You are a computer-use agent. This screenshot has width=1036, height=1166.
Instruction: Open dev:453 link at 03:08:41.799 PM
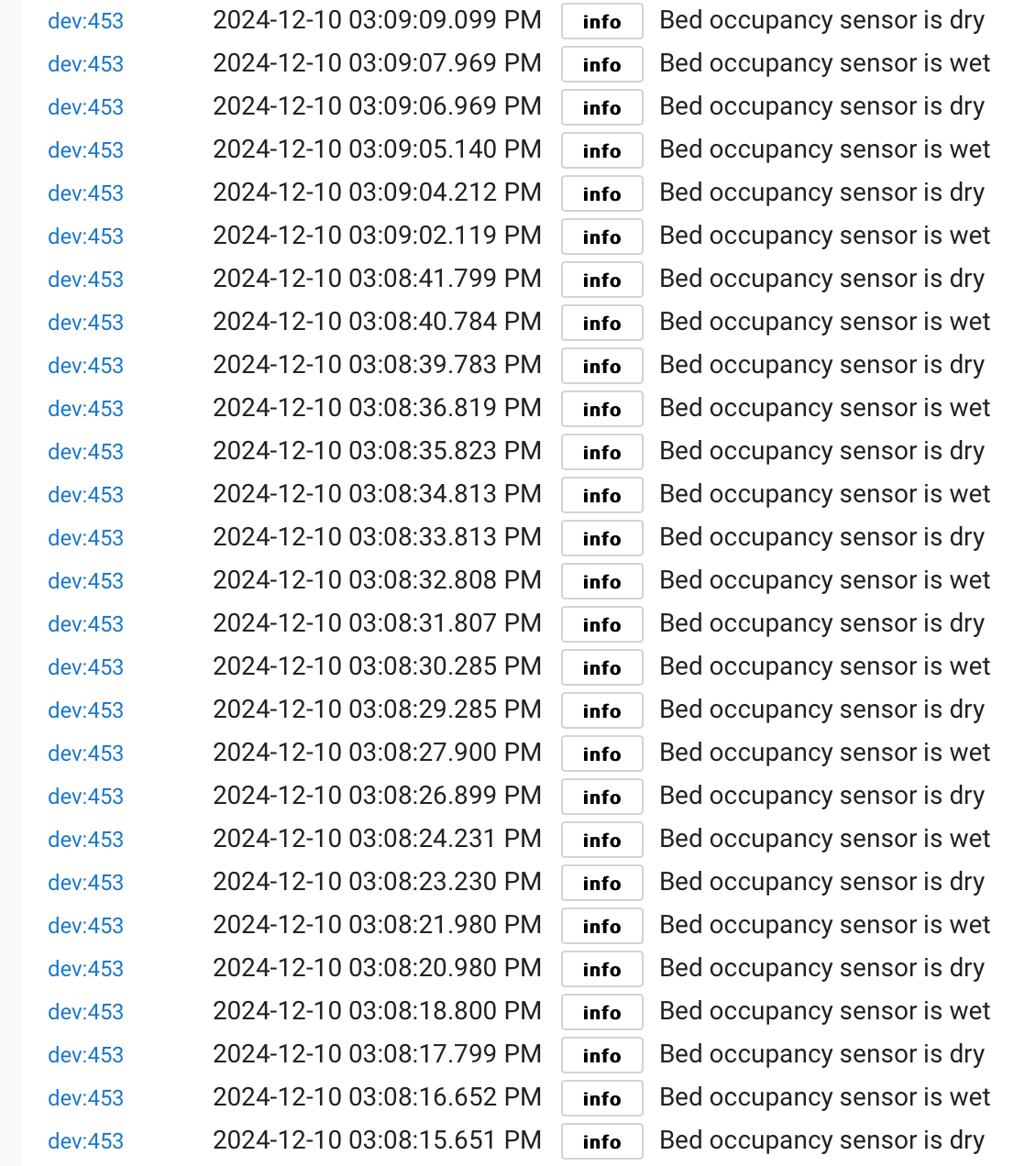pos(85,280)
